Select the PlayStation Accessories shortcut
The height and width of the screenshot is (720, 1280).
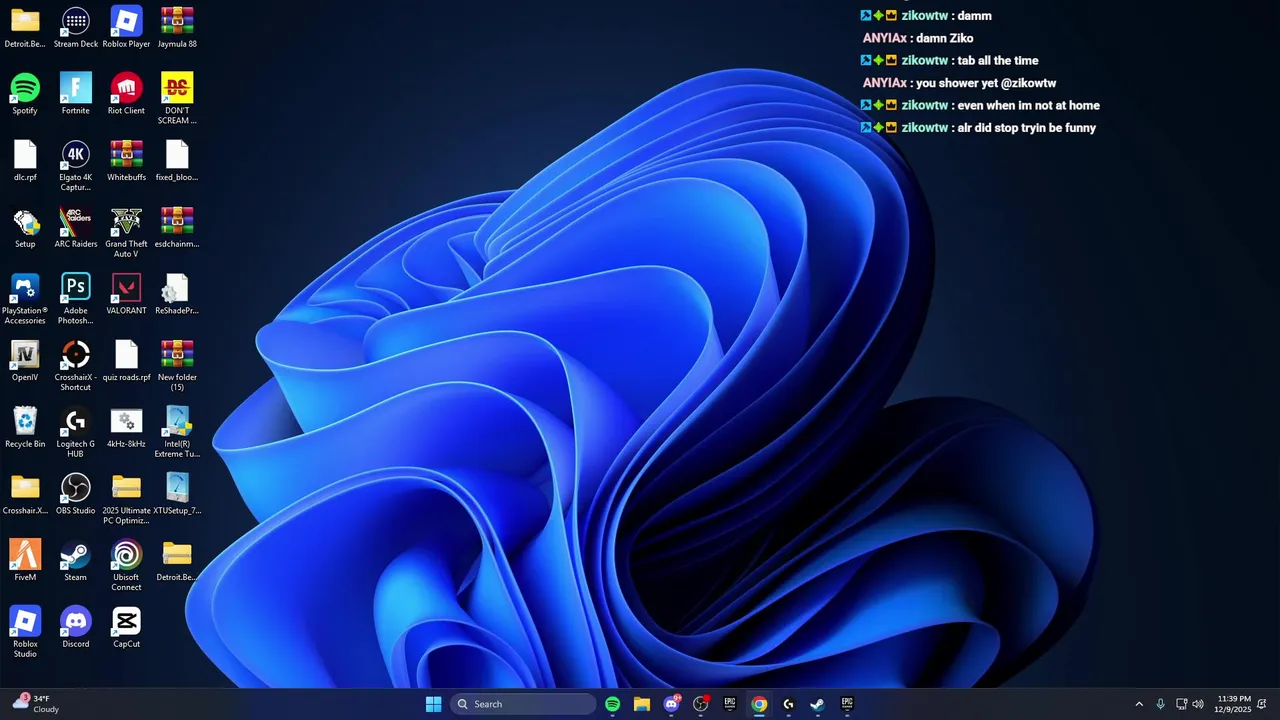[25, 299]
